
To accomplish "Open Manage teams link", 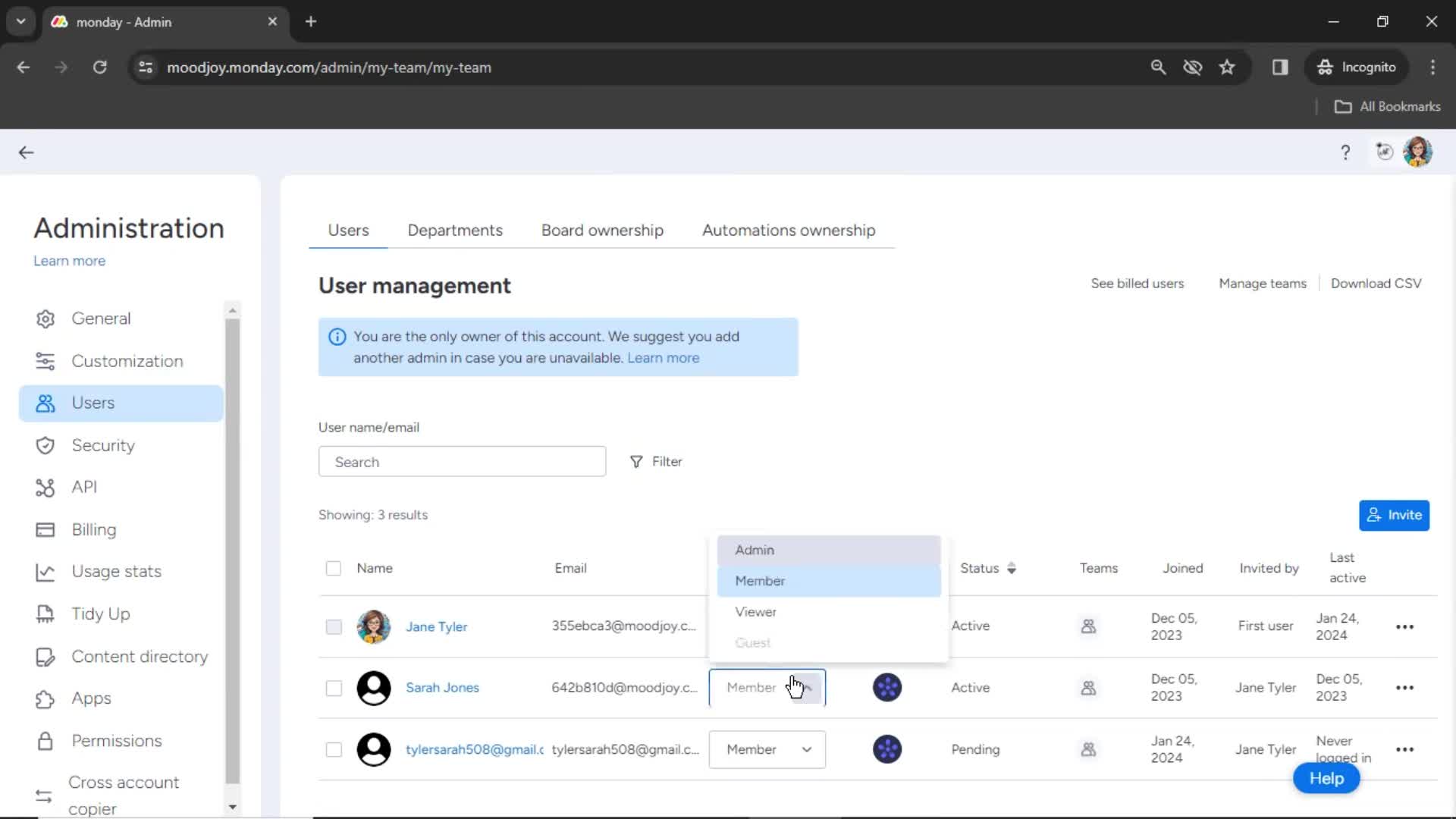I will (1263, 284).
